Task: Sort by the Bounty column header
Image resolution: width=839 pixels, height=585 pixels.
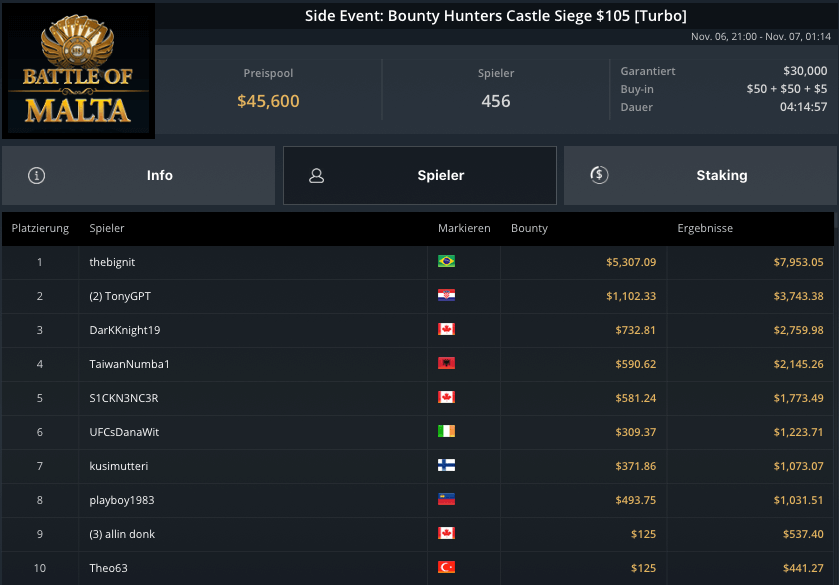Action: coord(529,229)
